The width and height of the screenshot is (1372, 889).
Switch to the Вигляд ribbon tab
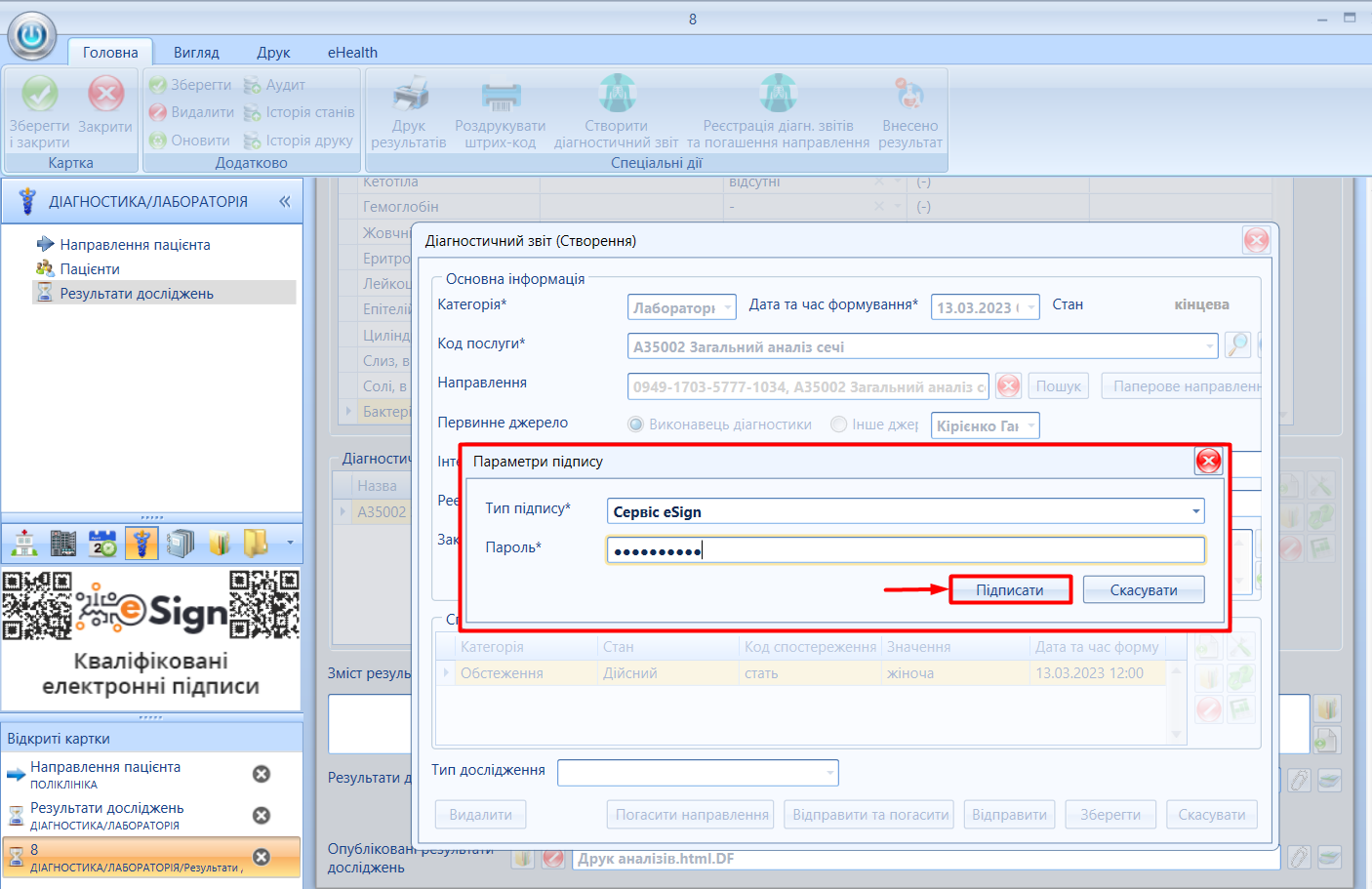196,53
